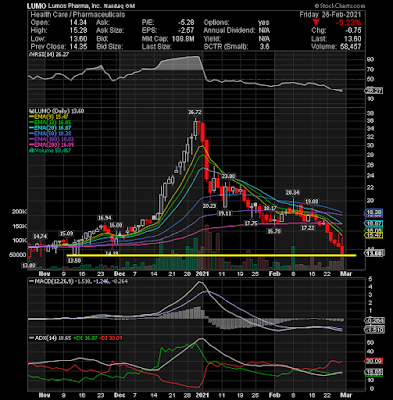Click the yellow EMA(5) legend entry
Screen dimensions: 393x400
click(x=49, y=117)
